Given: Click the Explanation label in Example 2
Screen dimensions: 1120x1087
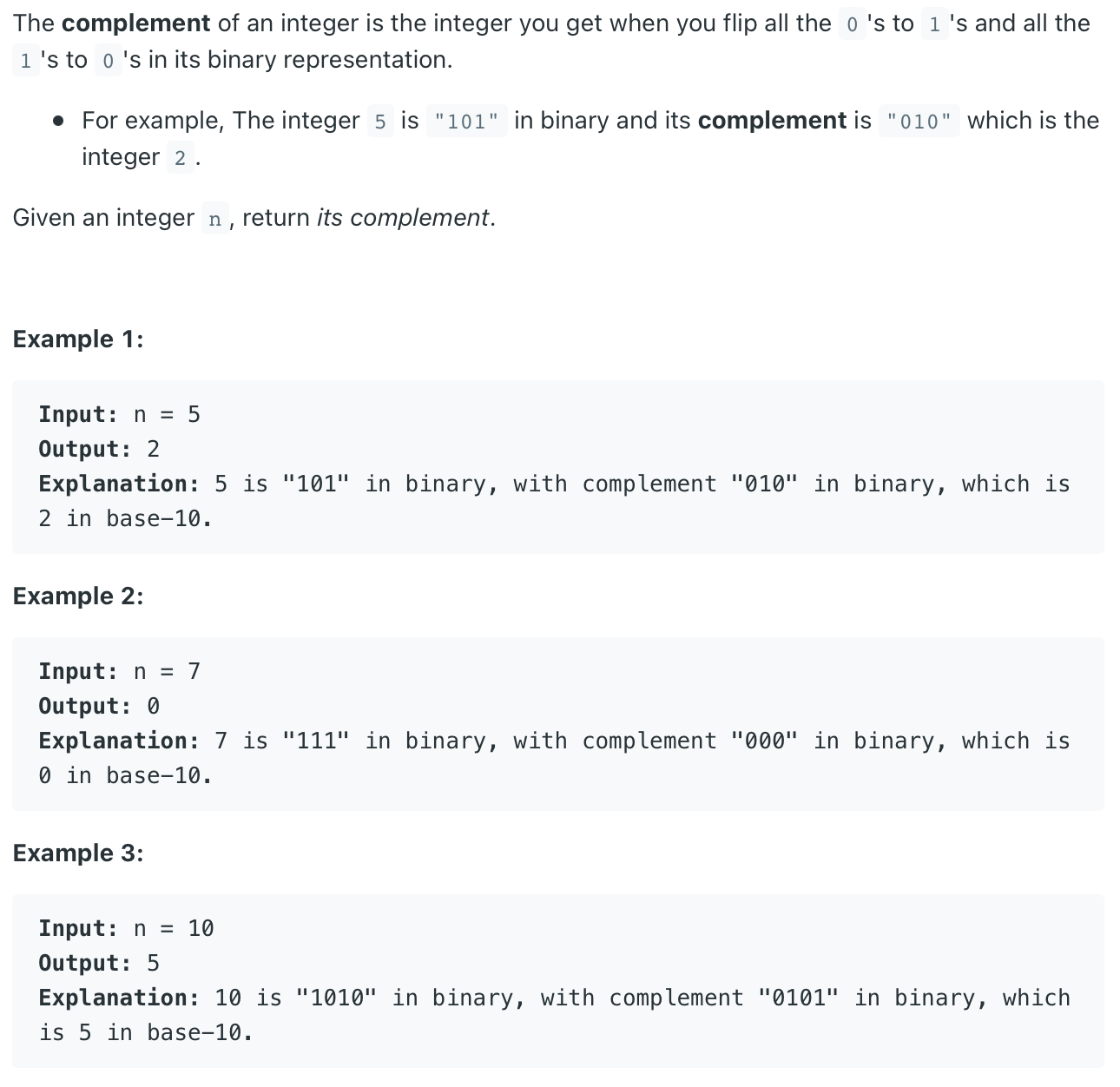Looking at the screenshot, I should (x=119, y=741).
